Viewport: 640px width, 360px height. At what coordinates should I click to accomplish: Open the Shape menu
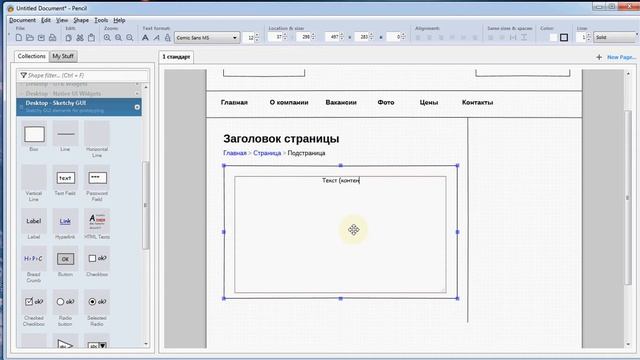[81, 20]
